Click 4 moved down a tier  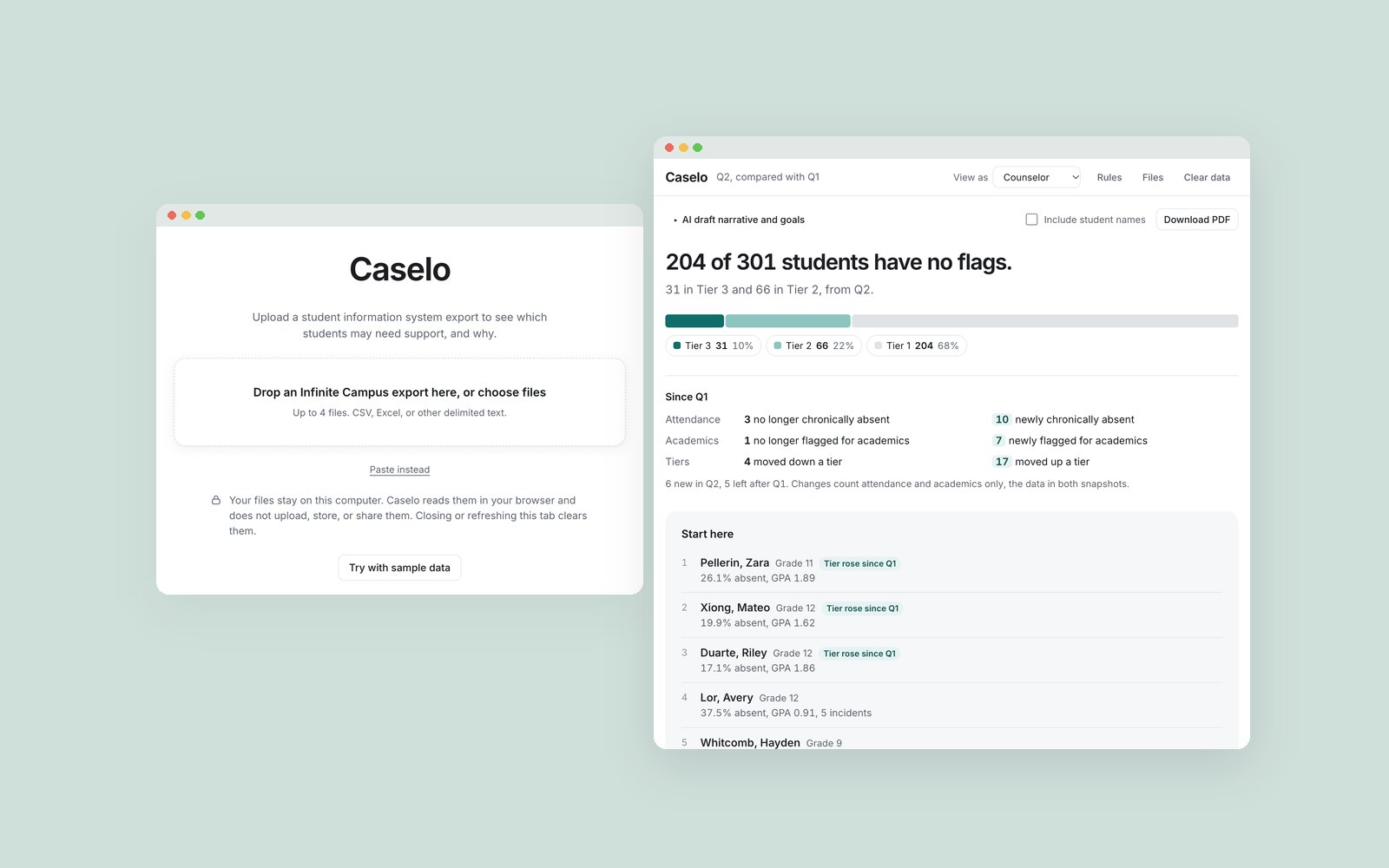pyautogui.click(x=793, y=462)
